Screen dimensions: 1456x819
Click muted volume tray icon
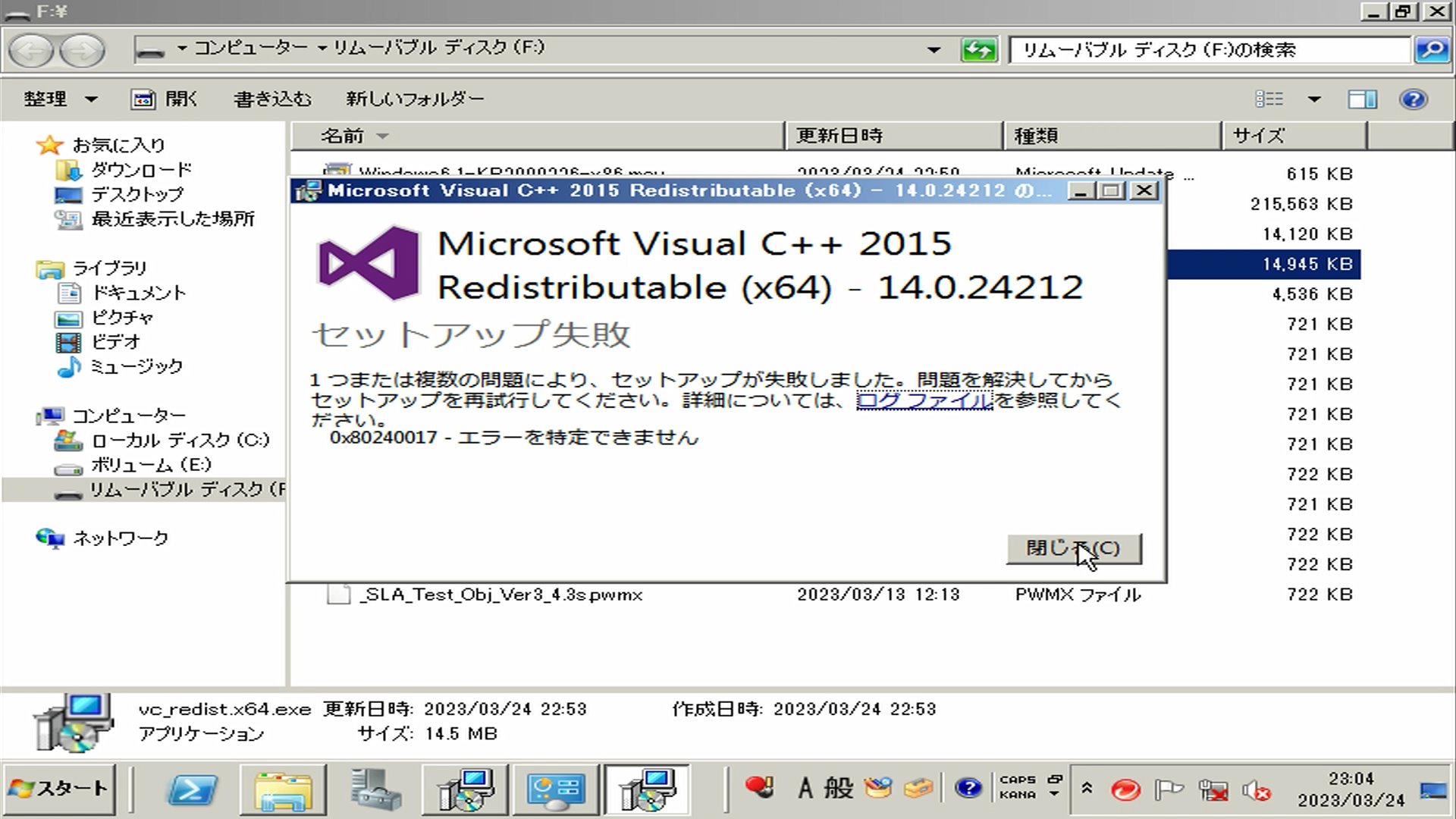[1256, 791]
